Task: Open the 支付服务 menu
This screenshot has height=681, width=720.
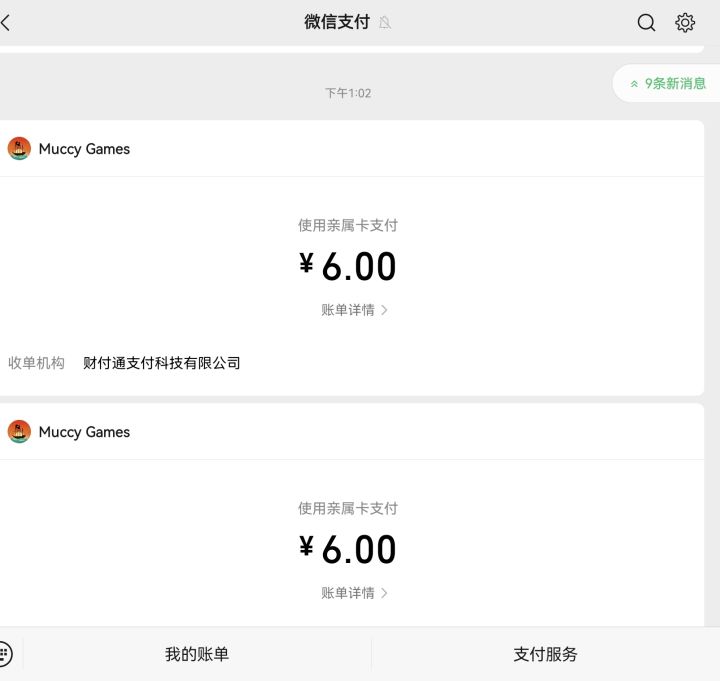Action: click(545, 655)
